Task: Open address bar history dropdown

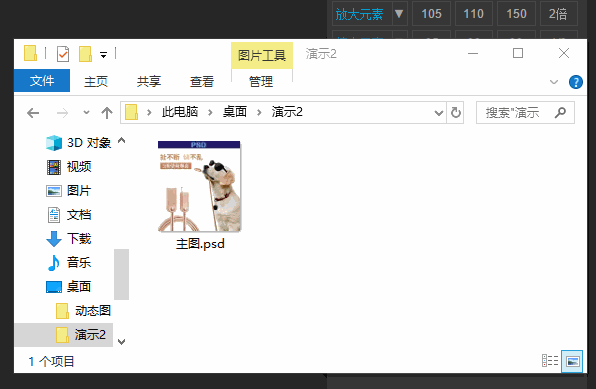Action: pyautogui.click(x=439, y=113)
